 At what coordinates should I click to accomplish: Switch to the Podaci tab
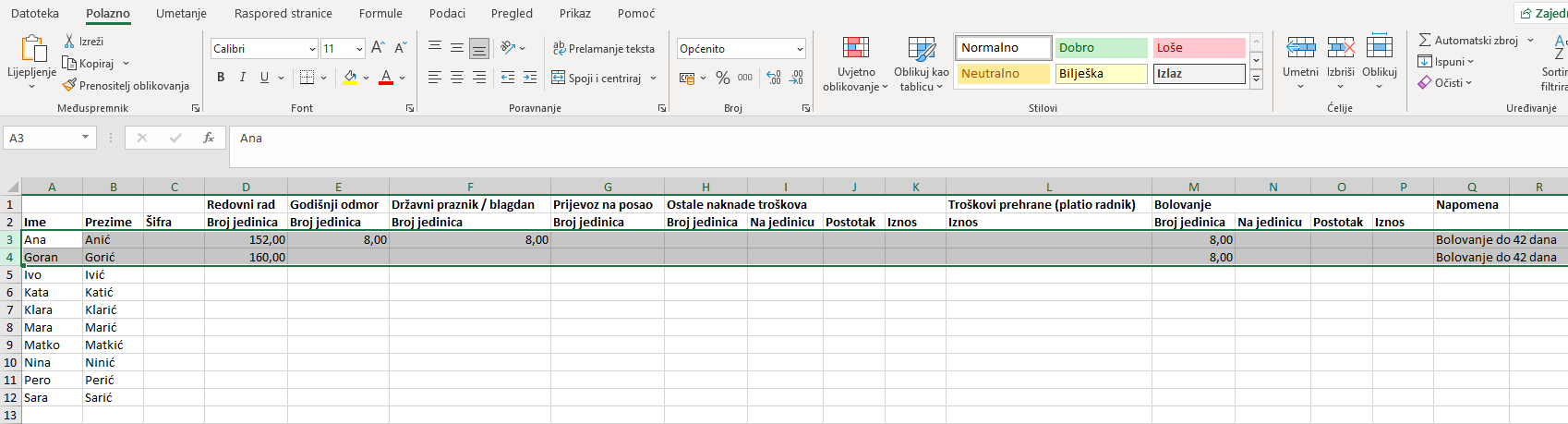tap(447, 13)
